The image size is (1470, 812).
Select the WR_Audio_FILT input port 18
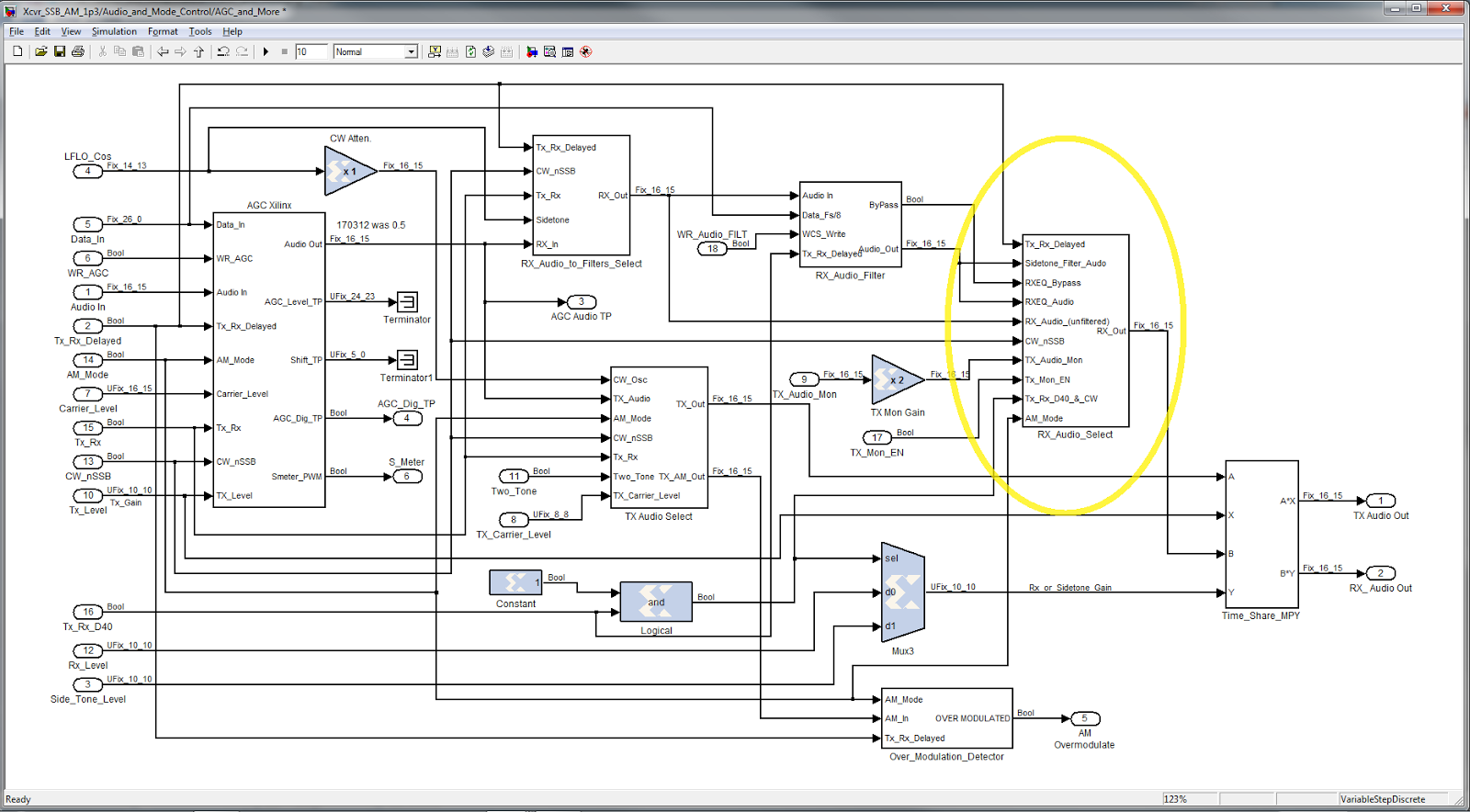click(x=712, y=249)
